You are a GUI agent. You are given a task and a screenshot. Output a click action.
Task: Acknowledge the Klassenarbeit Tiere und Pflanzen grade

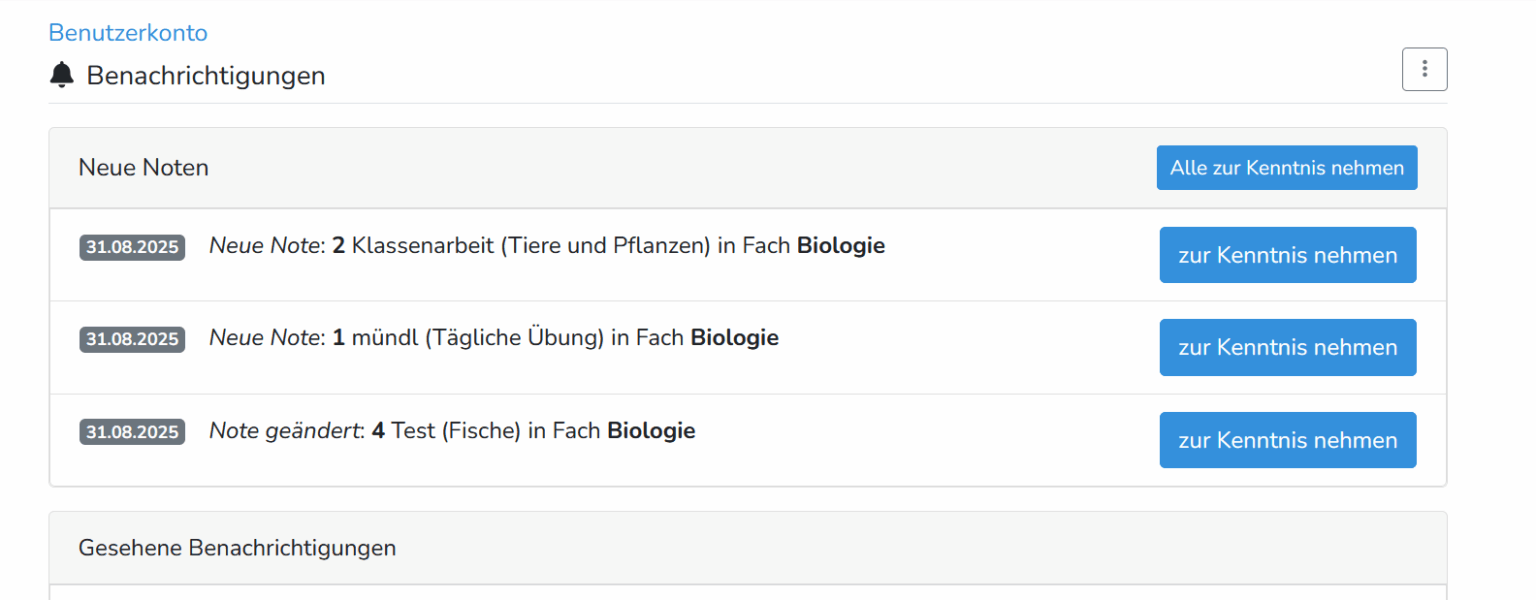pos(1287,255)
